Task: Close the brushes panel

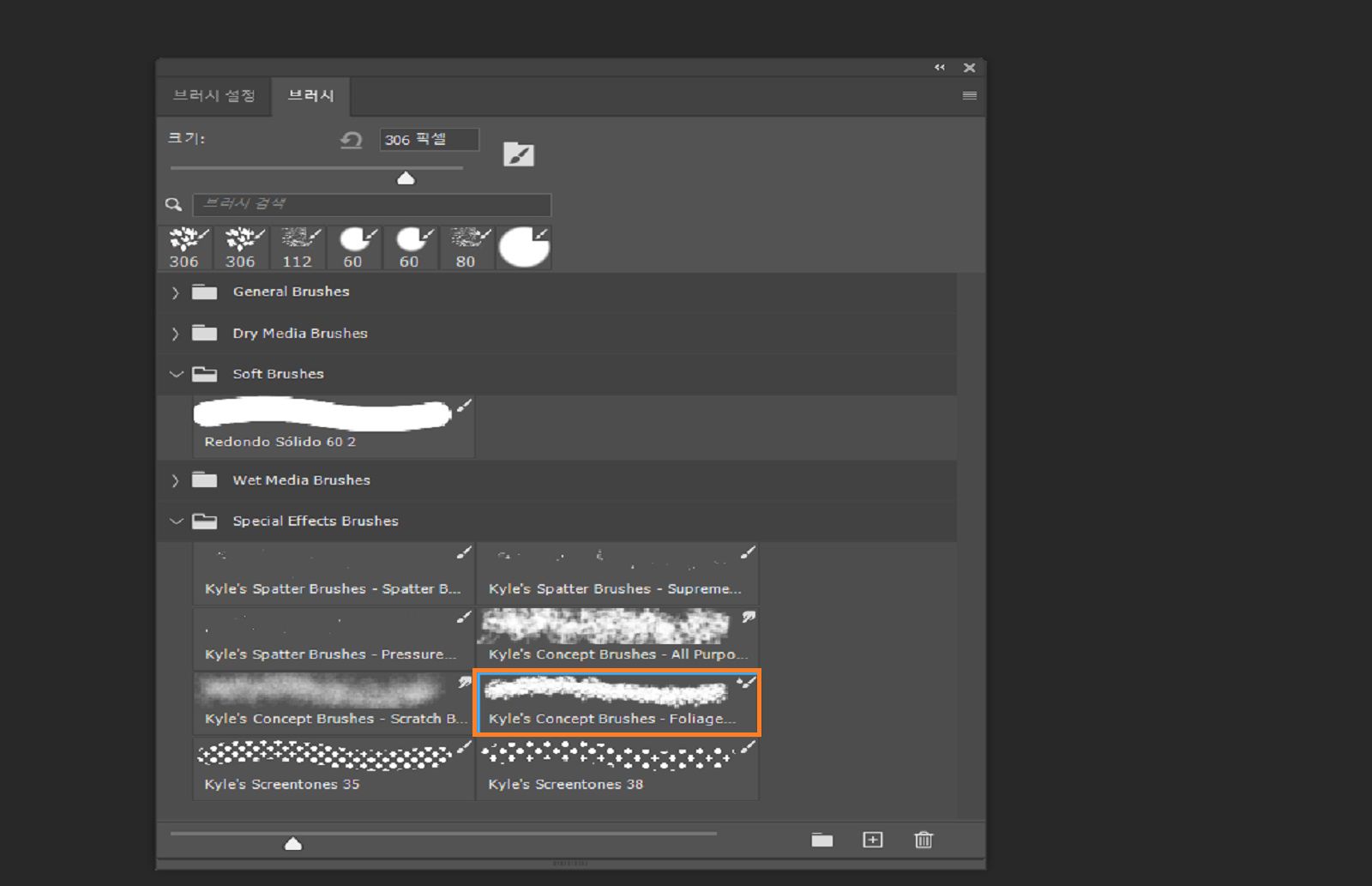Action: [x=969, y=67]
